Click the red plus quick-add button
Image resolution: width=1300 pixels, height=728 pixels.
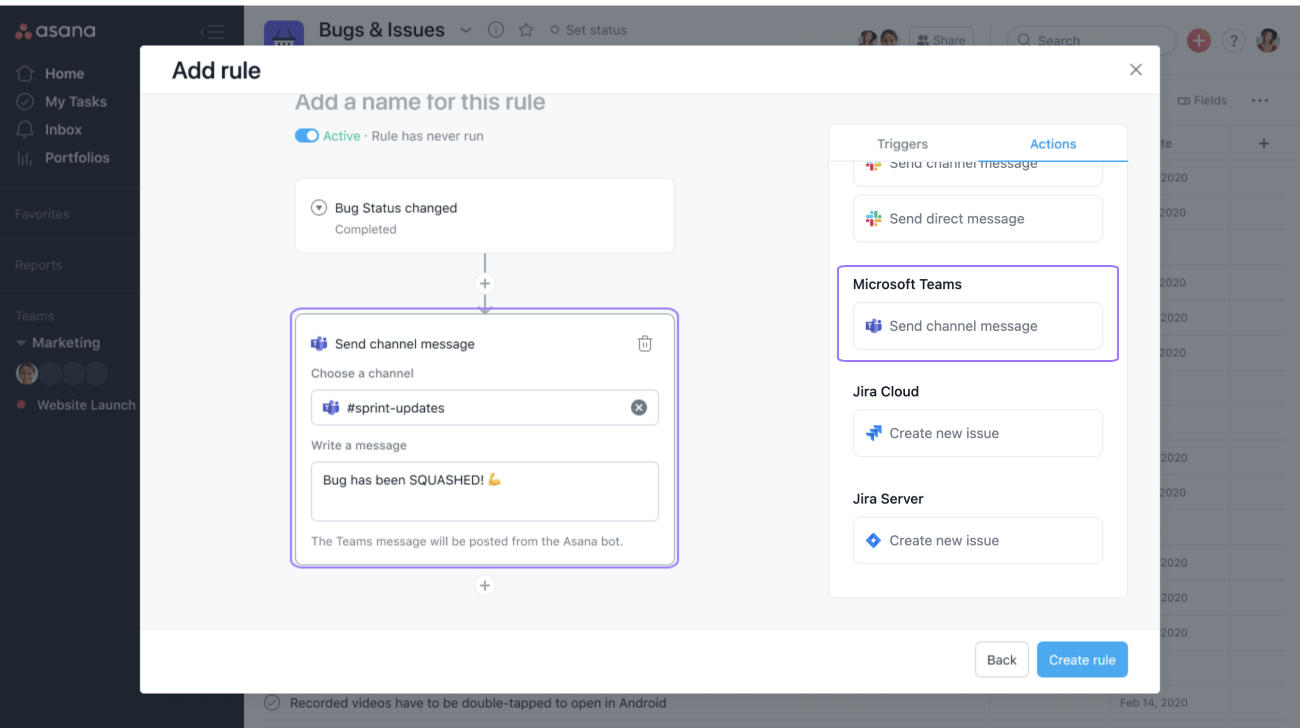coord(1199,40)
